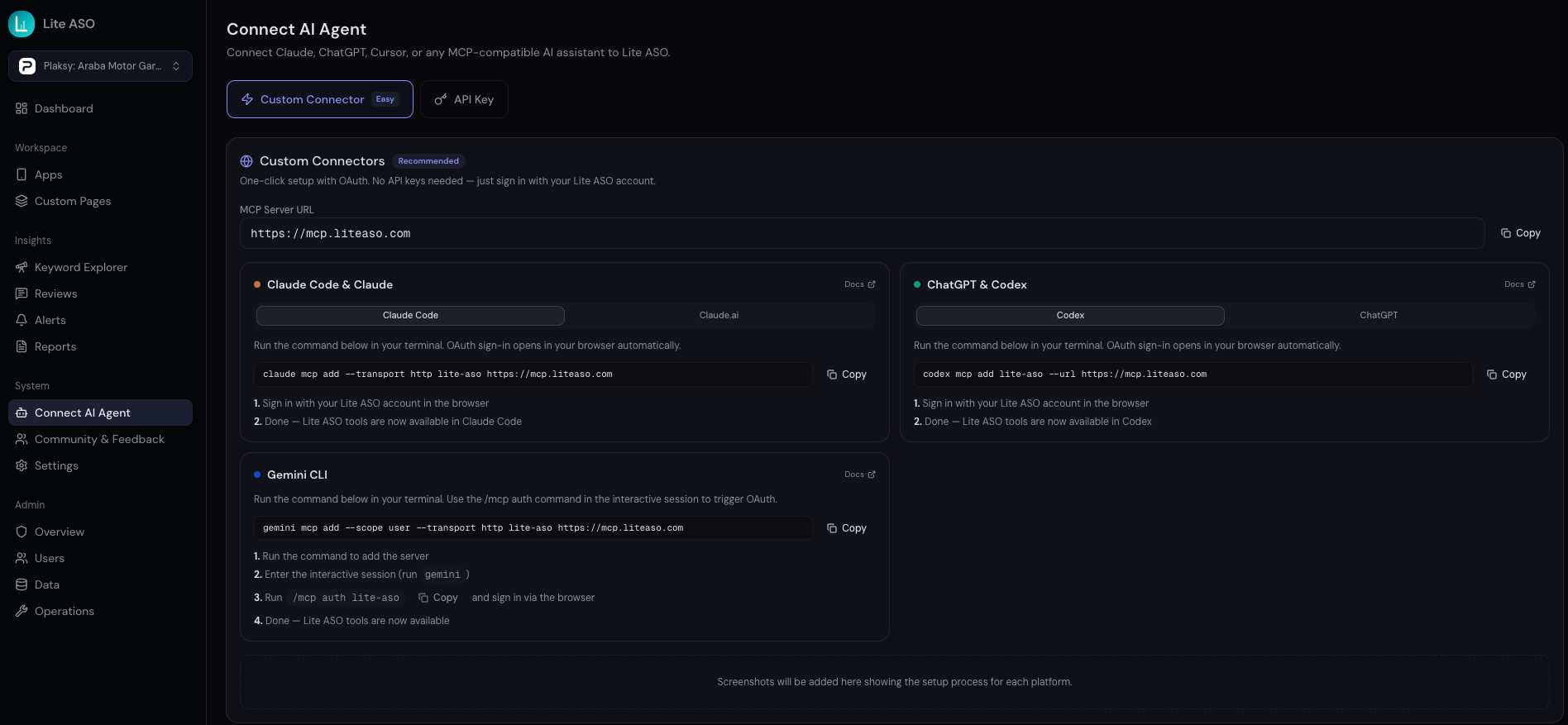Click the gemini mcp add command text
The width and height of the screenshot is (1568, 725).
[473, 528]
